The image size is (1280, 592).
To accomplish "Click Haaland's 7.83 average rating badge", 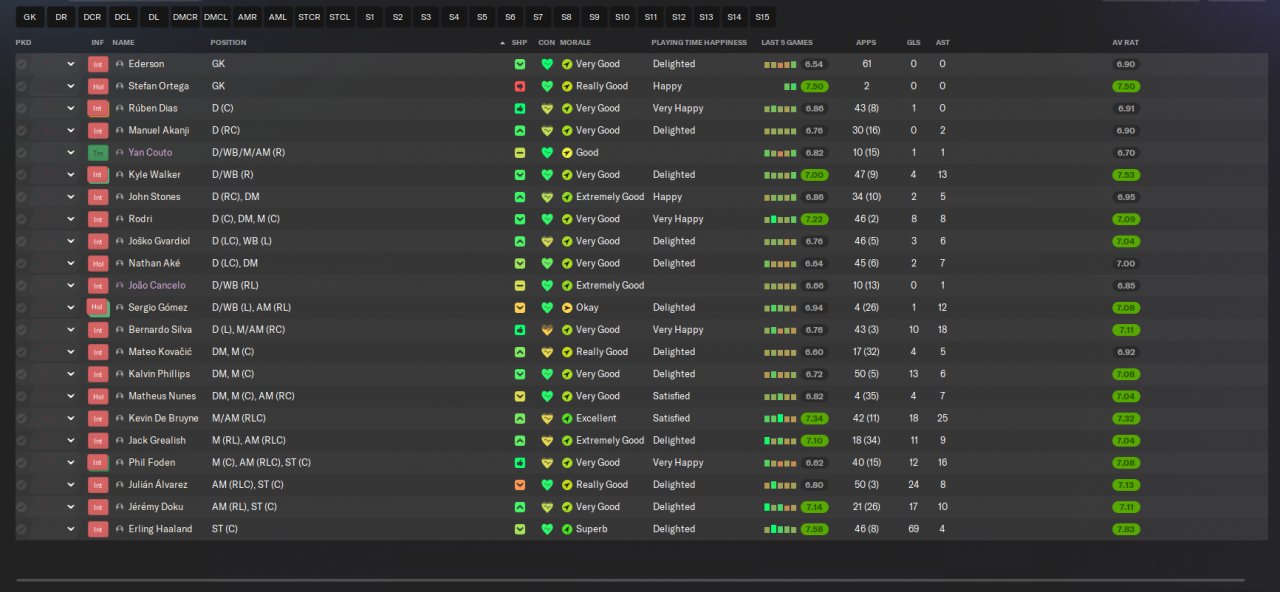I will tap(1126, 529).
